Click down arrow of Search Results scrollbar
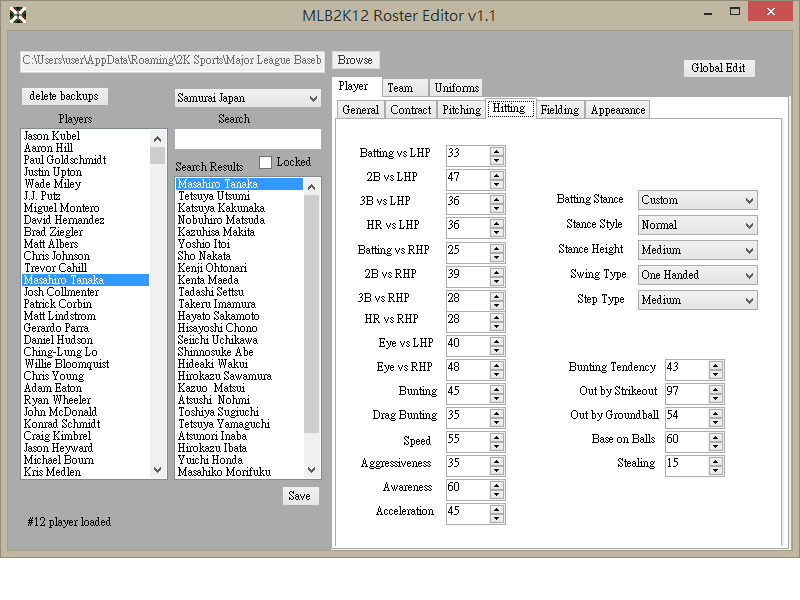 coord(312,470)
